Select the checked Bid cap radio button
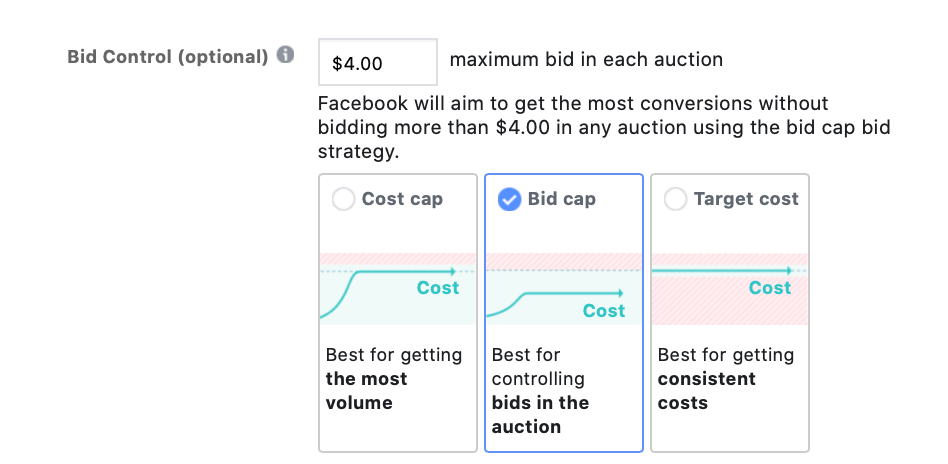Screen dimensions: 948x464 coord(509,199)
